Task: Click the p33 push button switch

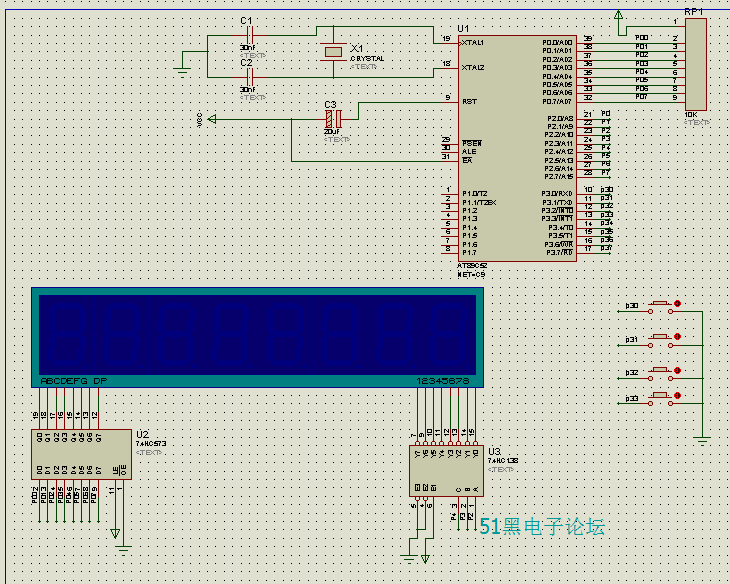Action: tap(660, 400)
